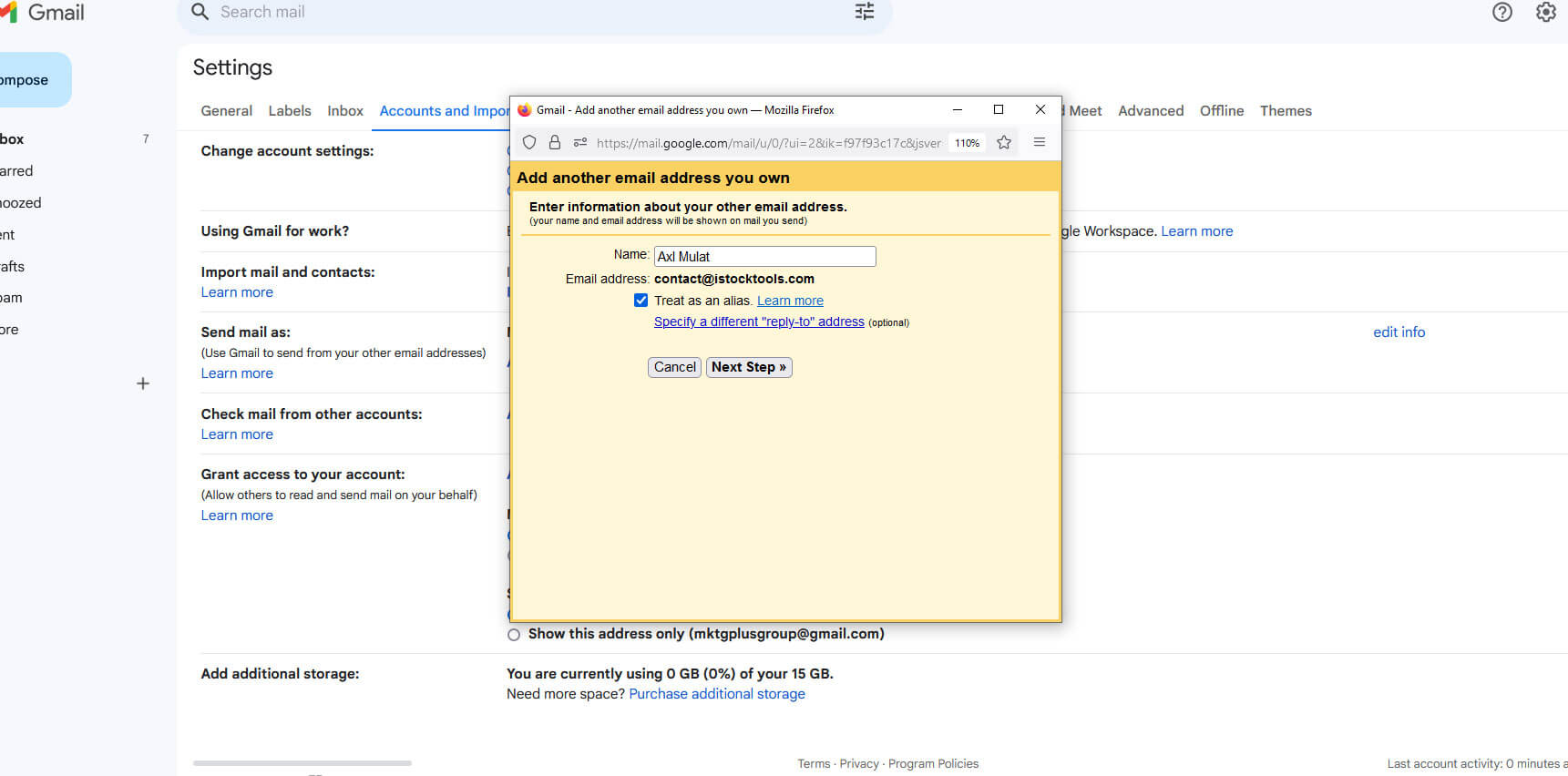Click the Add additional storage heading

point(280,674)
